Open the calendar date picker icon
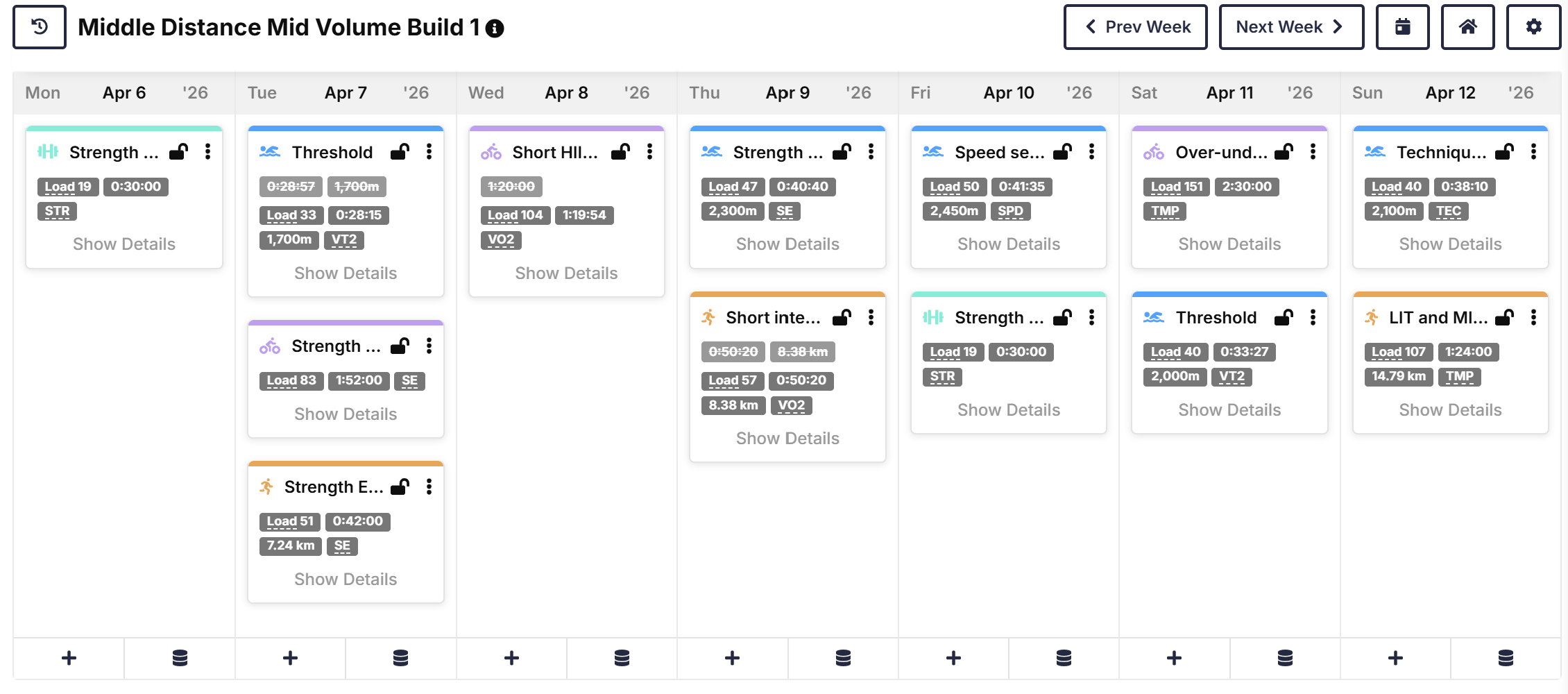Screen dimensions: 1568x694 pyautogui.click(x=1402, y=27)
